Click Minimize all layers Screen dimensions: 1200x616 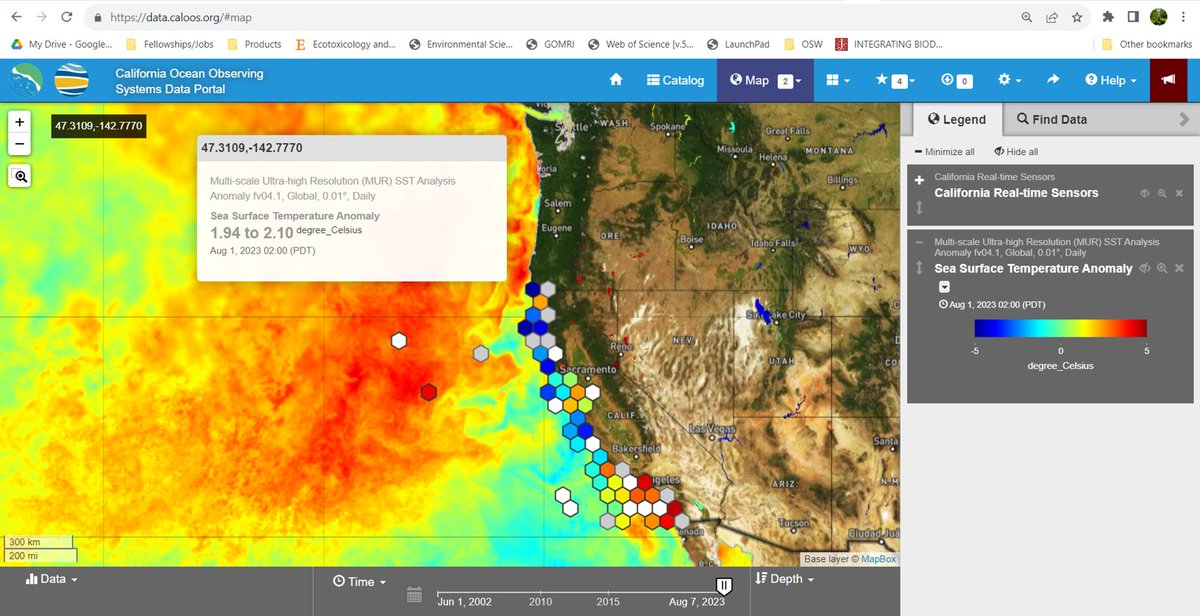[x=944, y=152]
